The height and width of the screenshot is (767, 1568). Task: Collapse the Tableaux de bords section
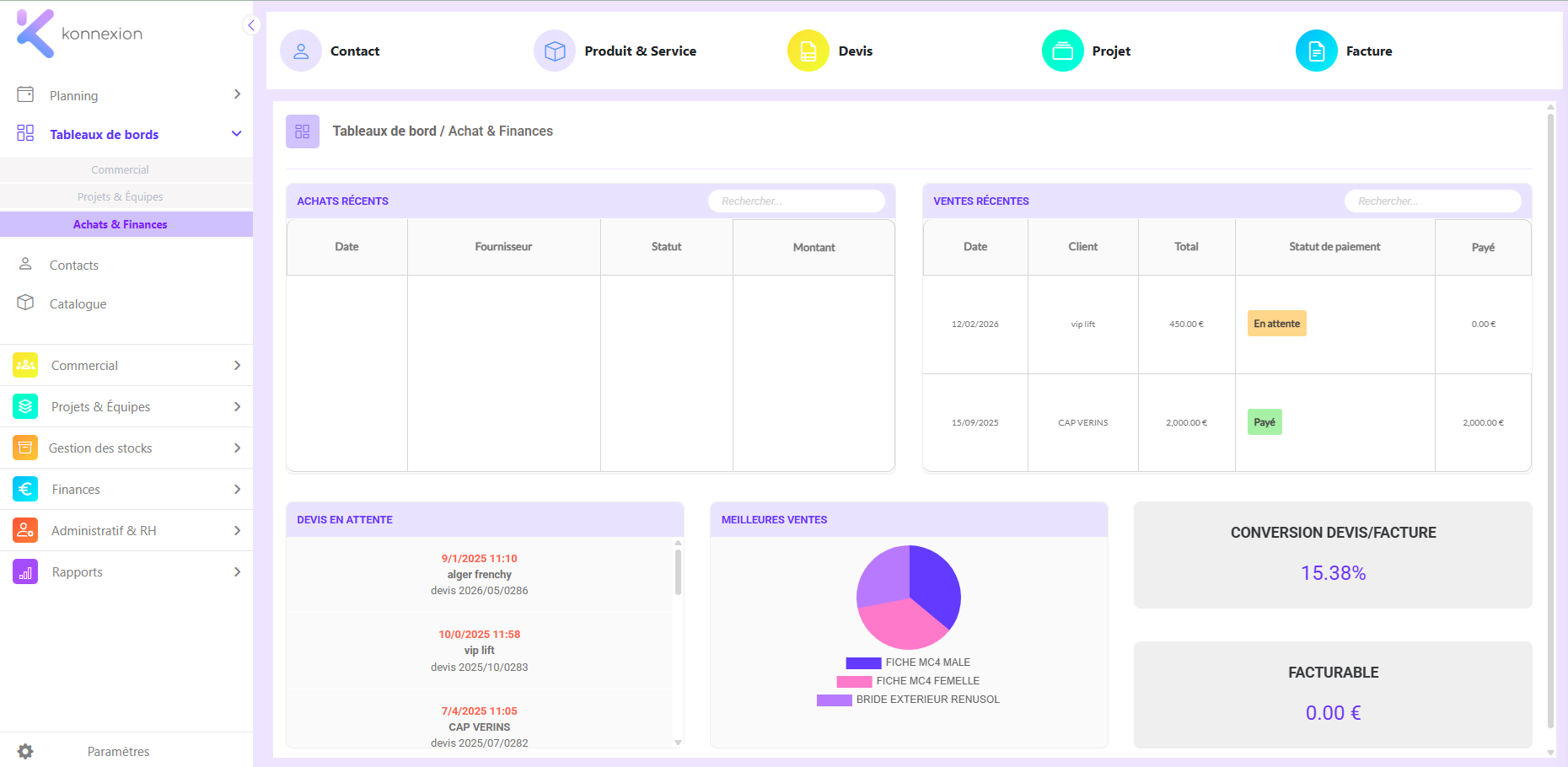tap(237, 134)
